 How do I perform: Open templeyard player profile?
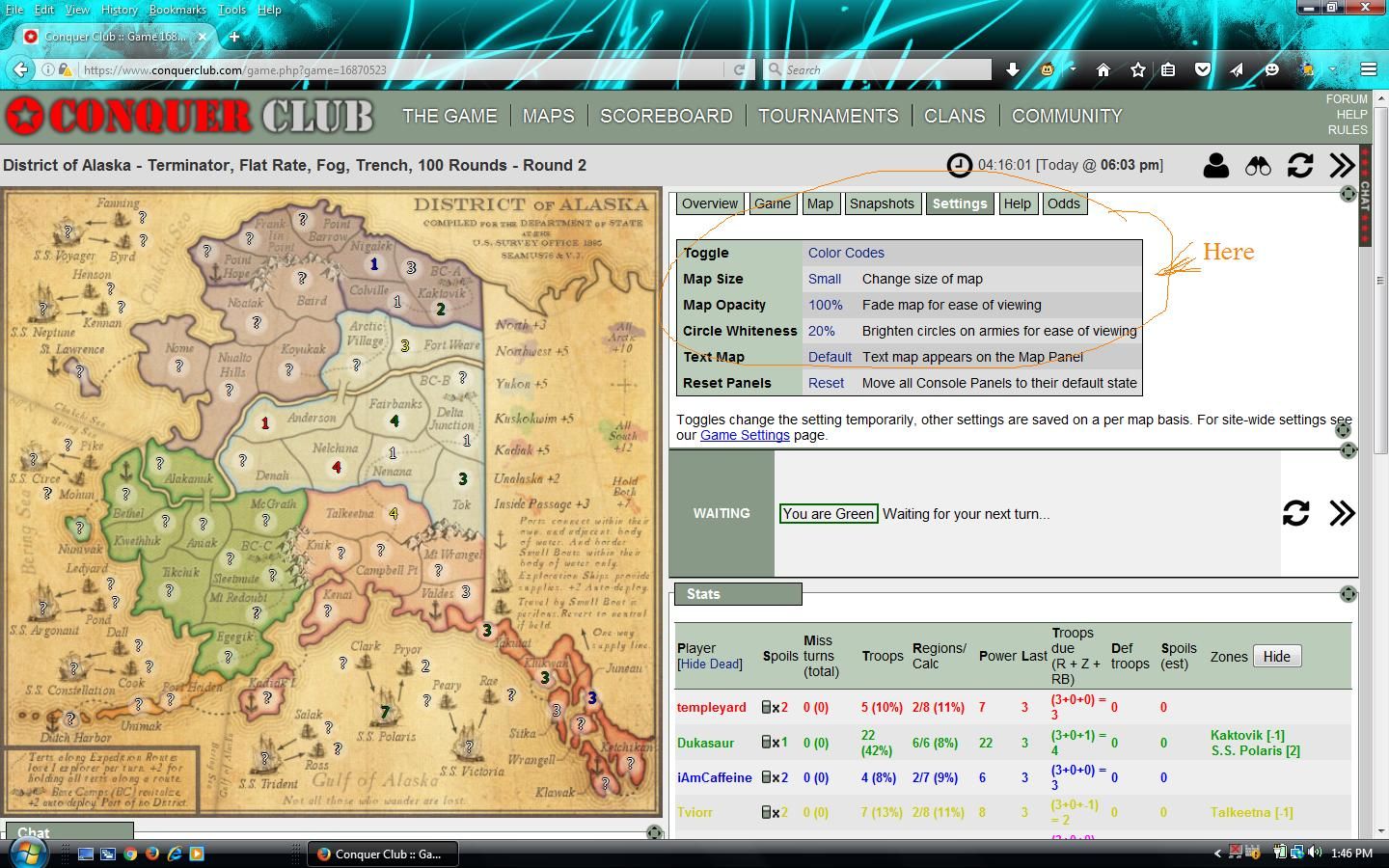coord(712,707)
